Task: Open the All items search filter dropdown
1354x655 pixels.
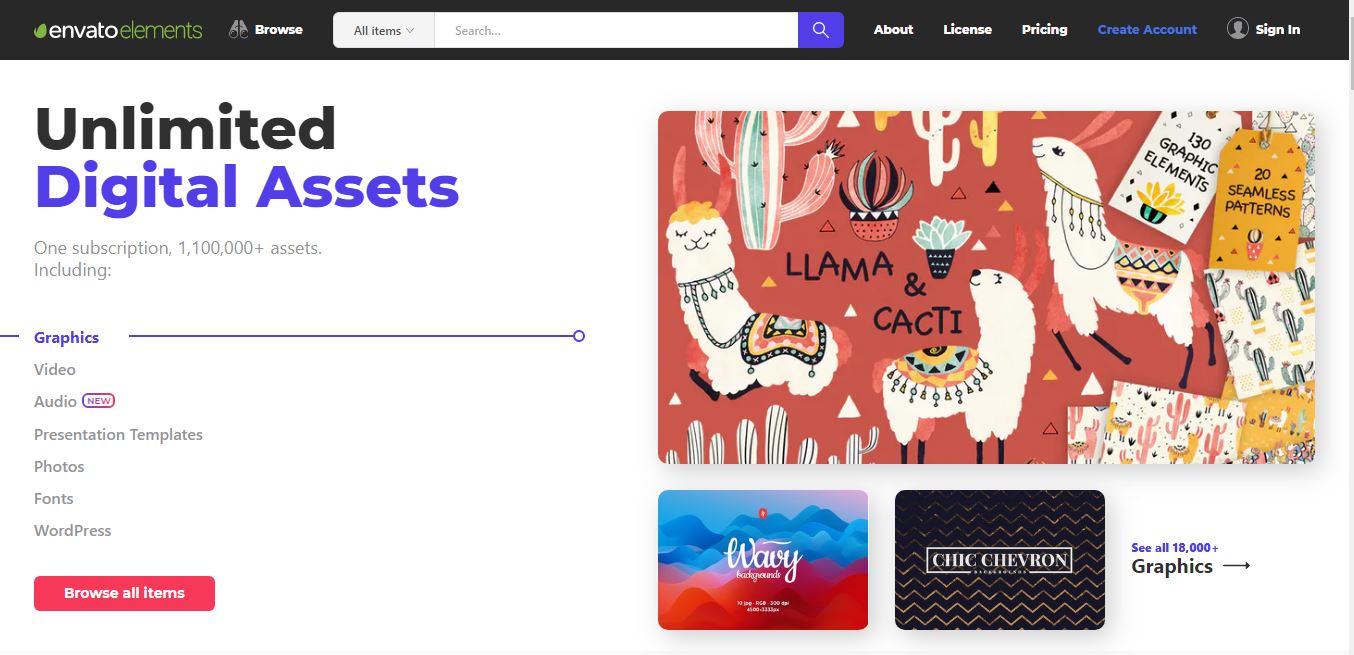Action: (x=382, y=30)
